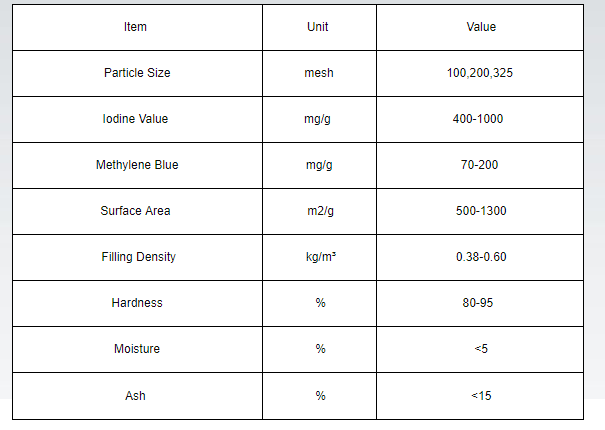Image resolution: width=605 pixels, height=430 pixels.
Task: Click the 'Value' column header cell
Action: pyautogui.click(x=481, y=27)
